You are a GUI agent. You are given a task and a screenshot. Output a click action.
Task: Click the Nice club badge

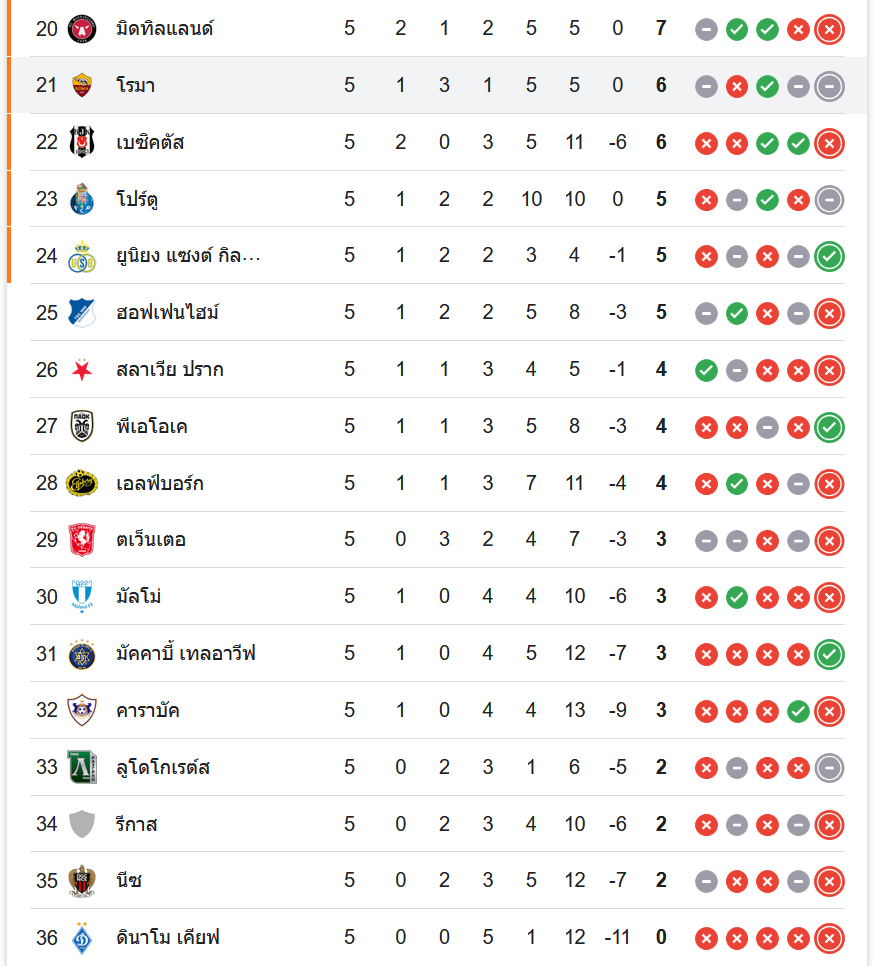click(x=82, y=881)
